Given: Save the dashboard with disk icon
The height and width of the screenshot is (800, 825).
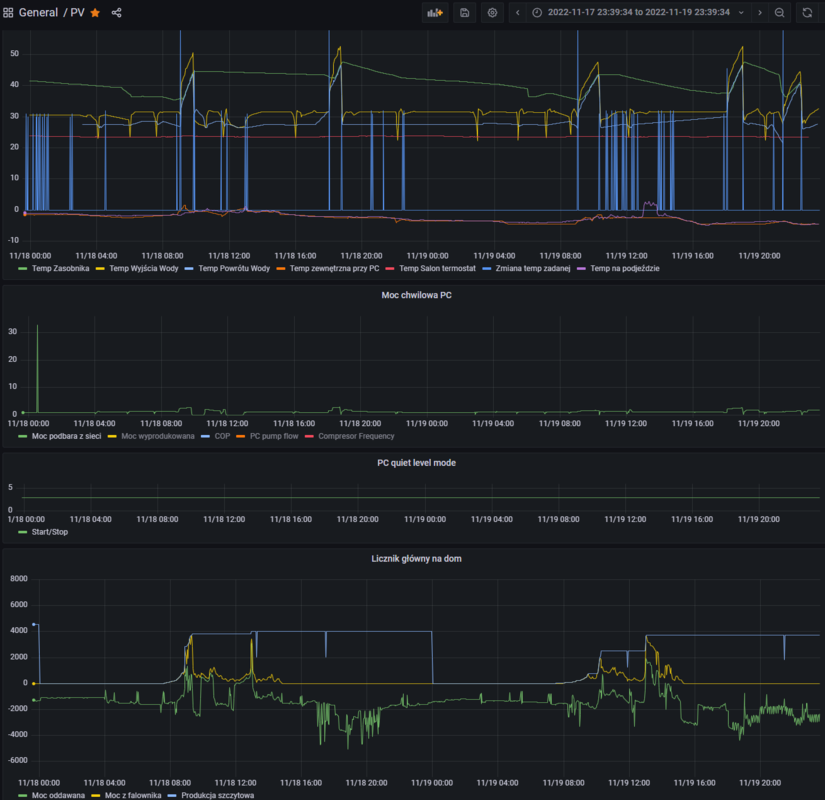Looking at the screenshot, I should pos(464,13).
